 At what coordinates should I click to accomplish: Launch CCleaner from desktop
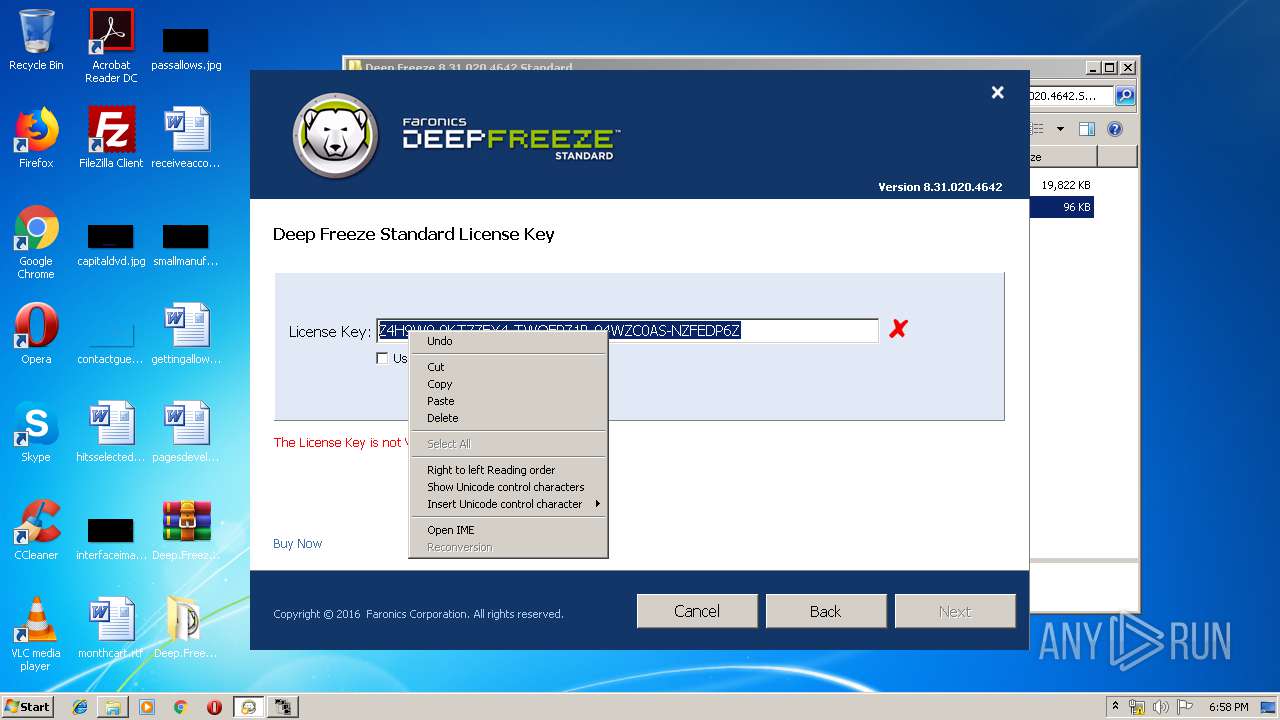click(36, 530)
